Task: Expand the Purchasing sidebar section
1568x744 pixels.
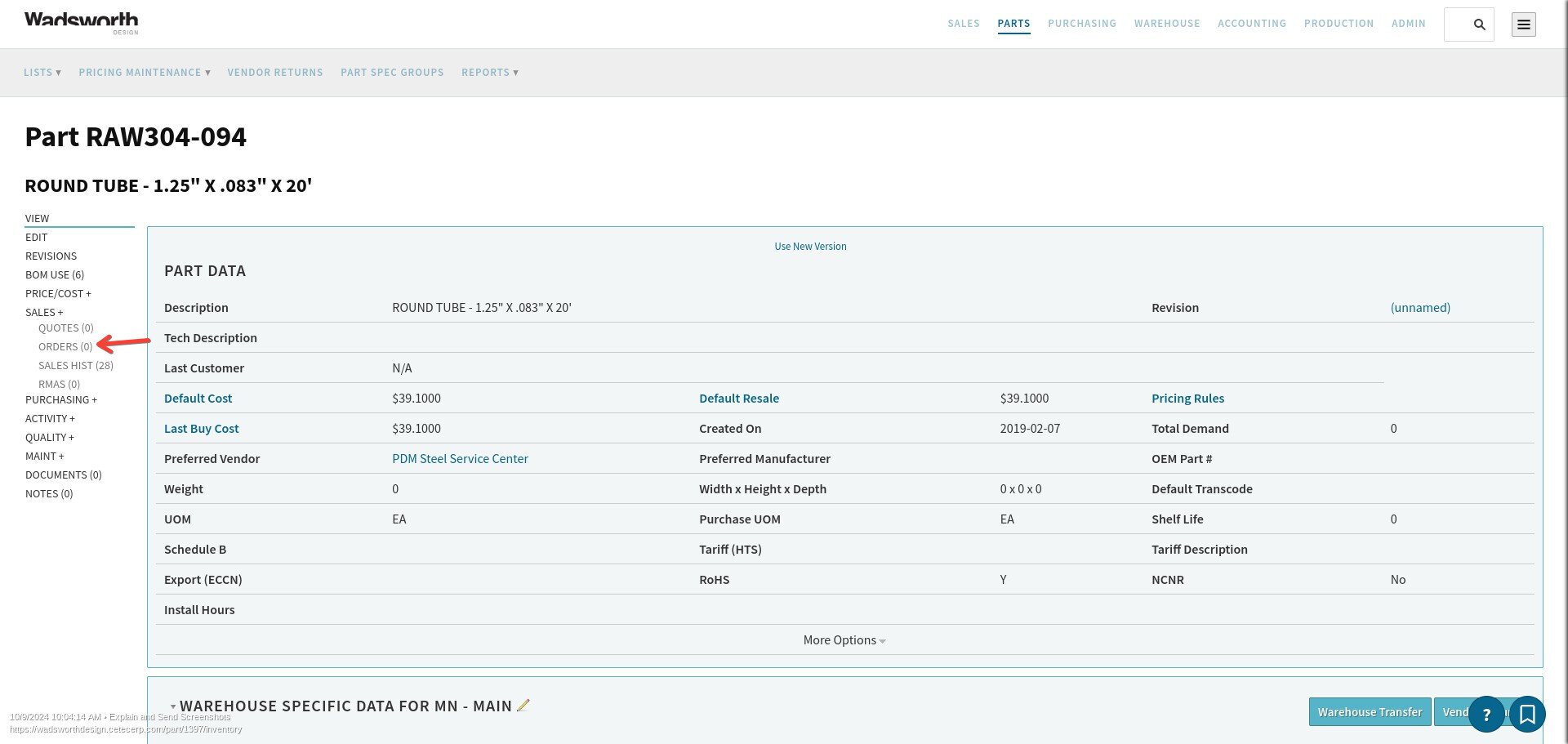Action: pyautogui.click(x=61, y=399)
